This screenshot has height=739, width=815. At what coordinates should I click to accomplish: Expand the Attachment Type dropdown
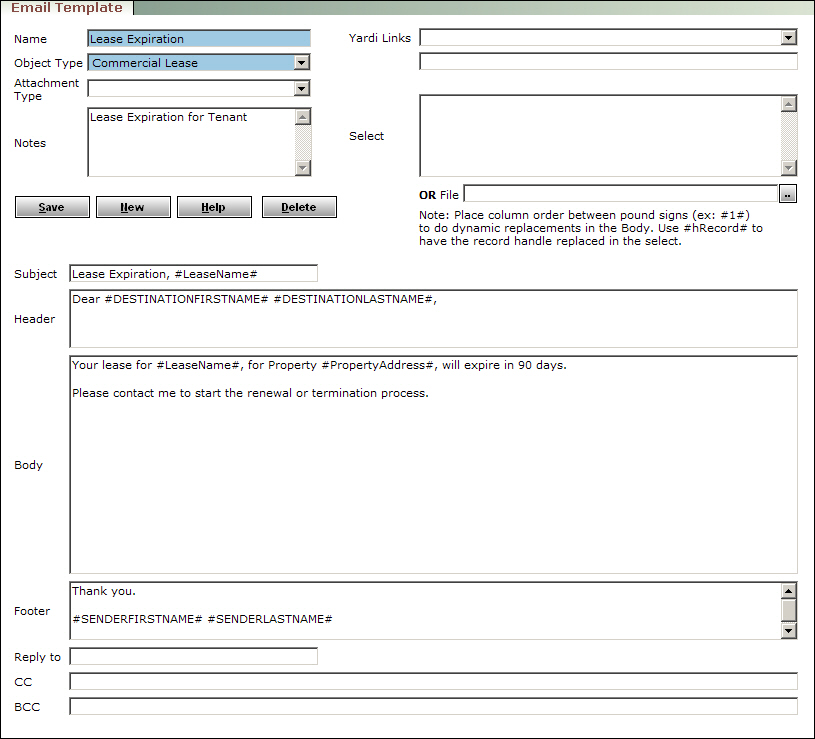pyautogui.click(x=302, y=89)
